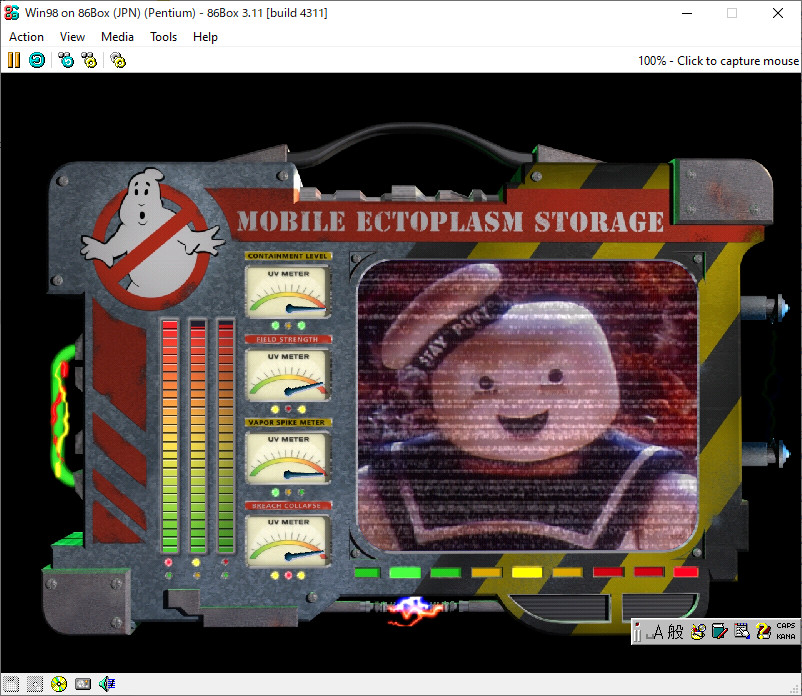Click the Stay Puft marshmallow man monitor screen

click(x=527, y=406)
